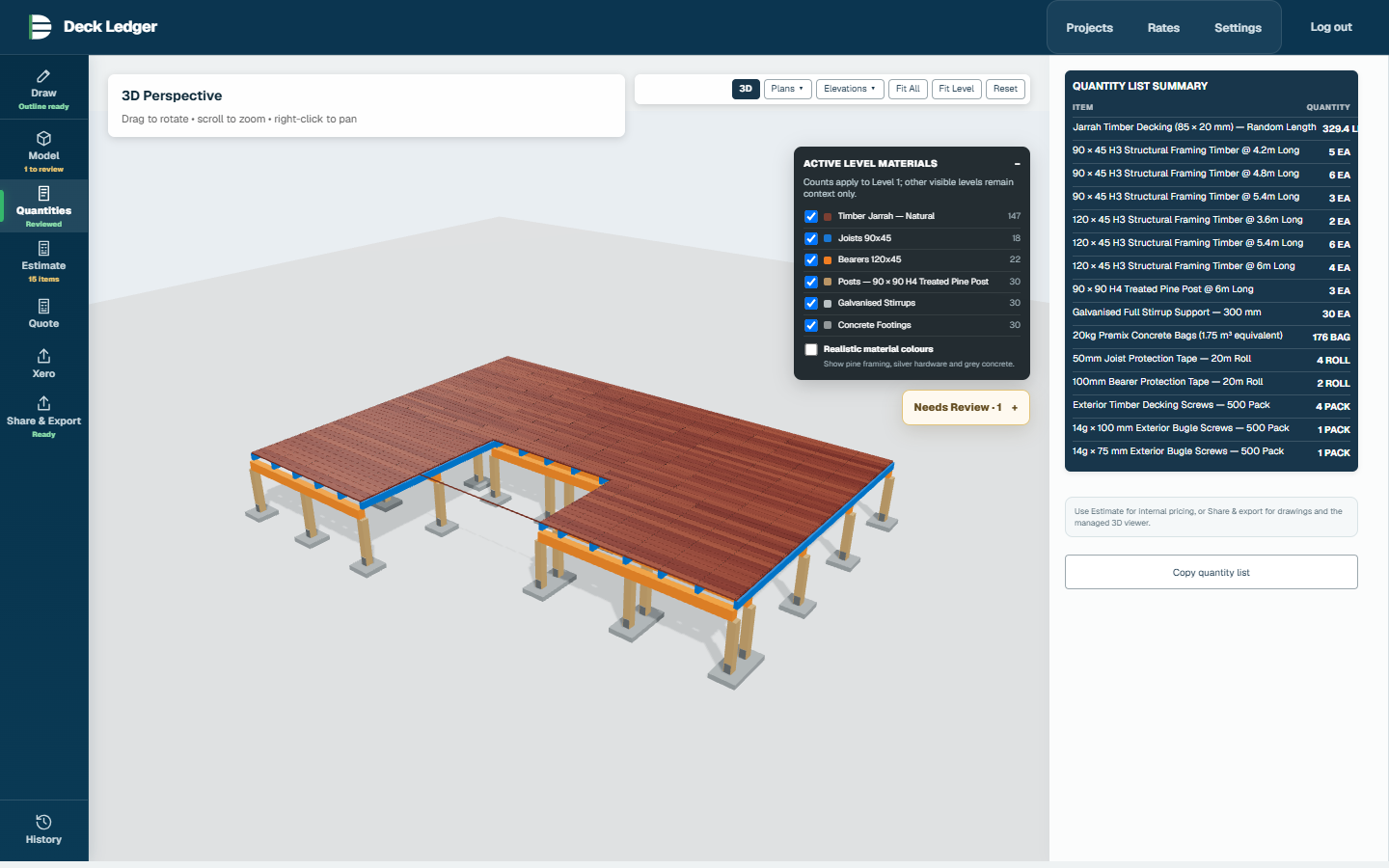This screenshot has height=868, width=1389.
Task: Open the Plans dropdown
Action: [x=787, y=89]
